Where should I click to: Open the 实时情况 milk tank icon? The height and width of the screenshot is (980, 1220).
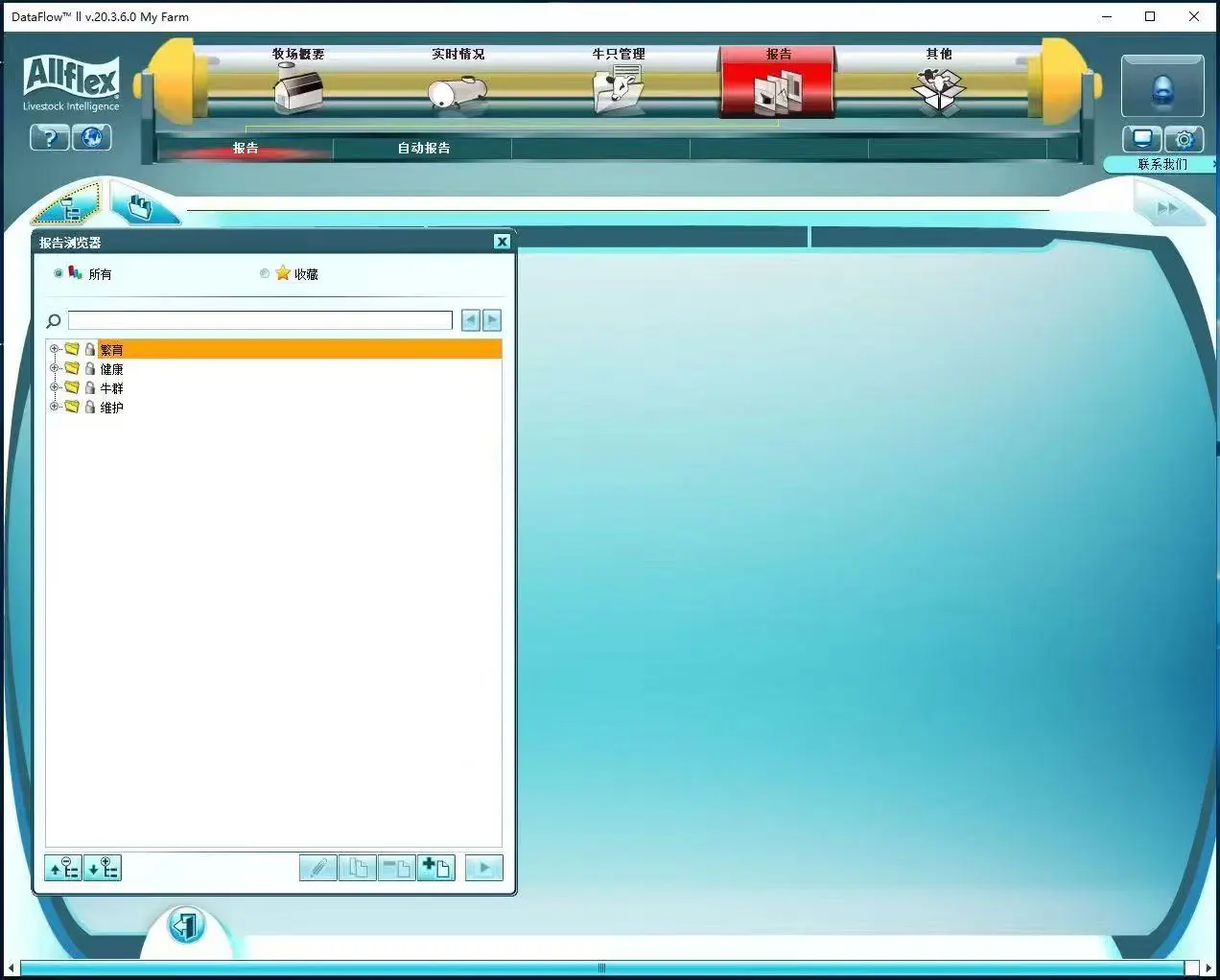[457, 93]
